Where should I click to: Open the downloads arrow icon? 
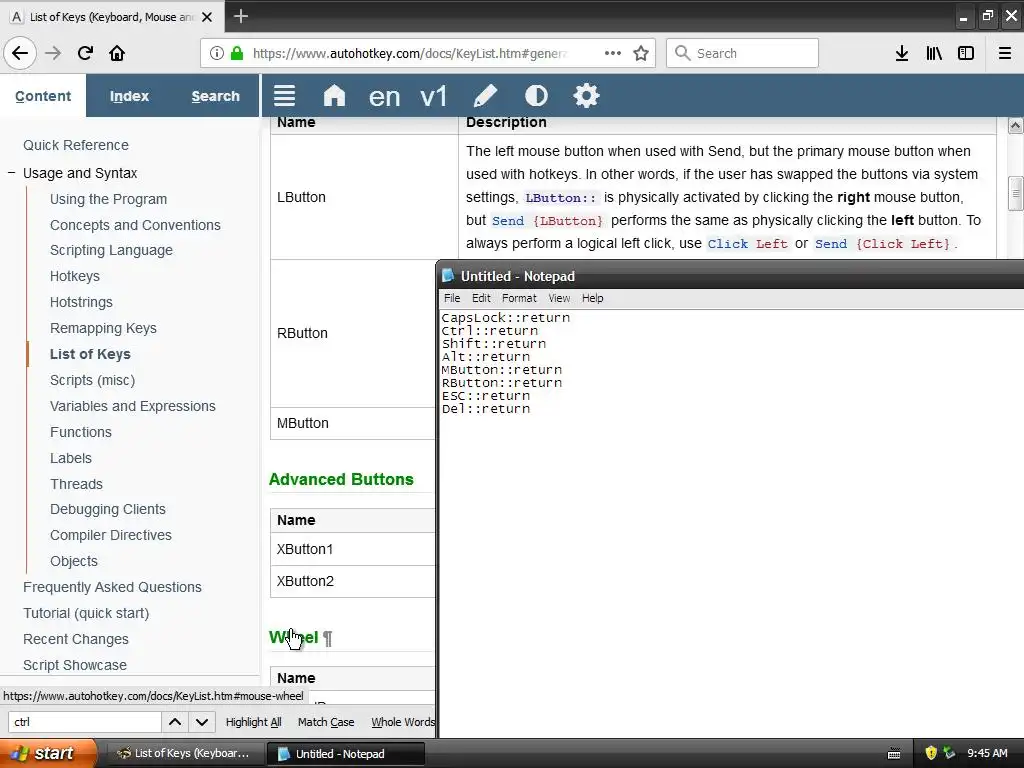pyautogui.click(x=902, y=53)
